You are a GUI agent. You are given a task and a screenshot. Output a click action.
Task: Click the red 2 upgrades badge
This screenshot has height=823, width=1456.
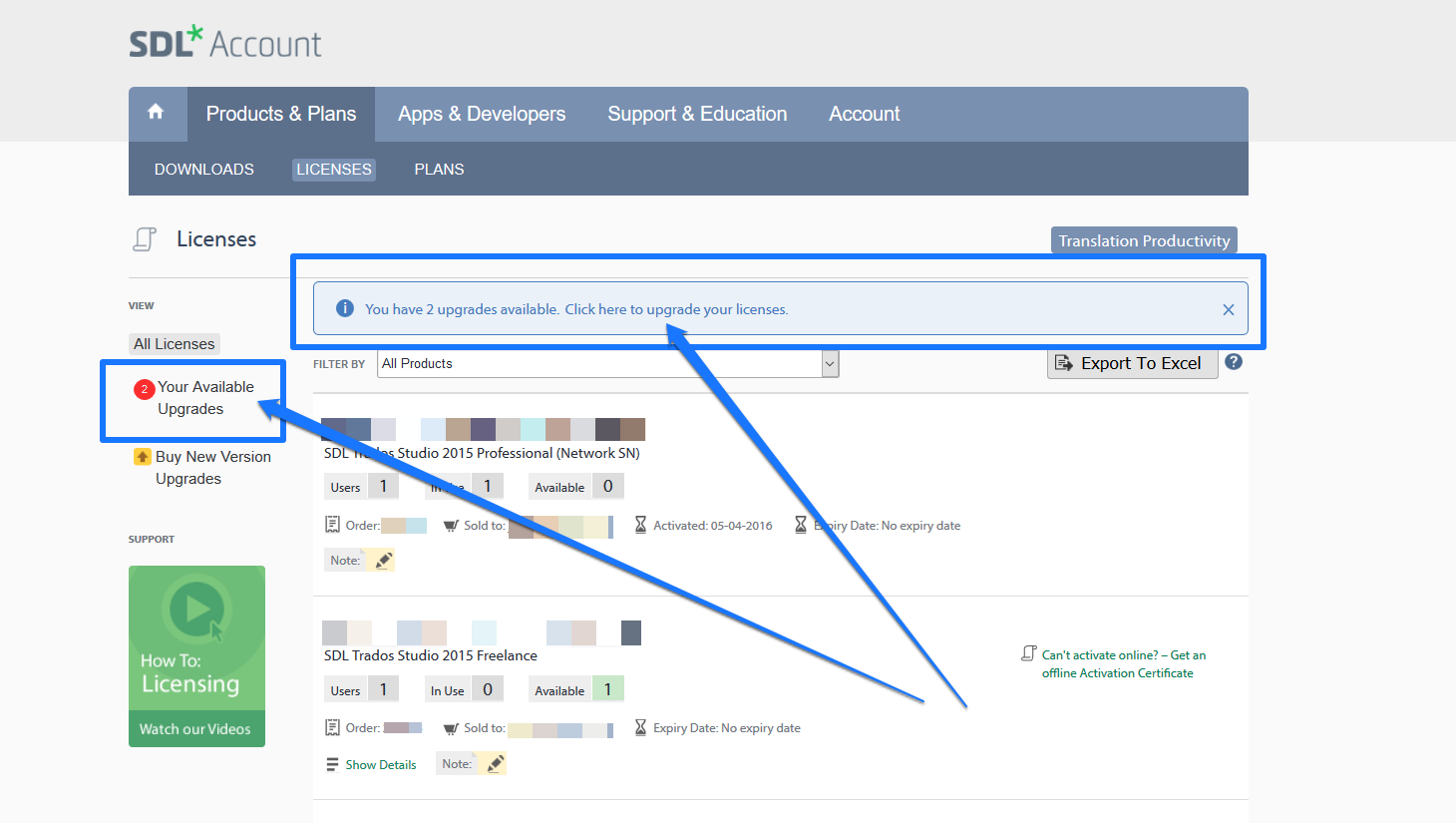click(145, 389)
